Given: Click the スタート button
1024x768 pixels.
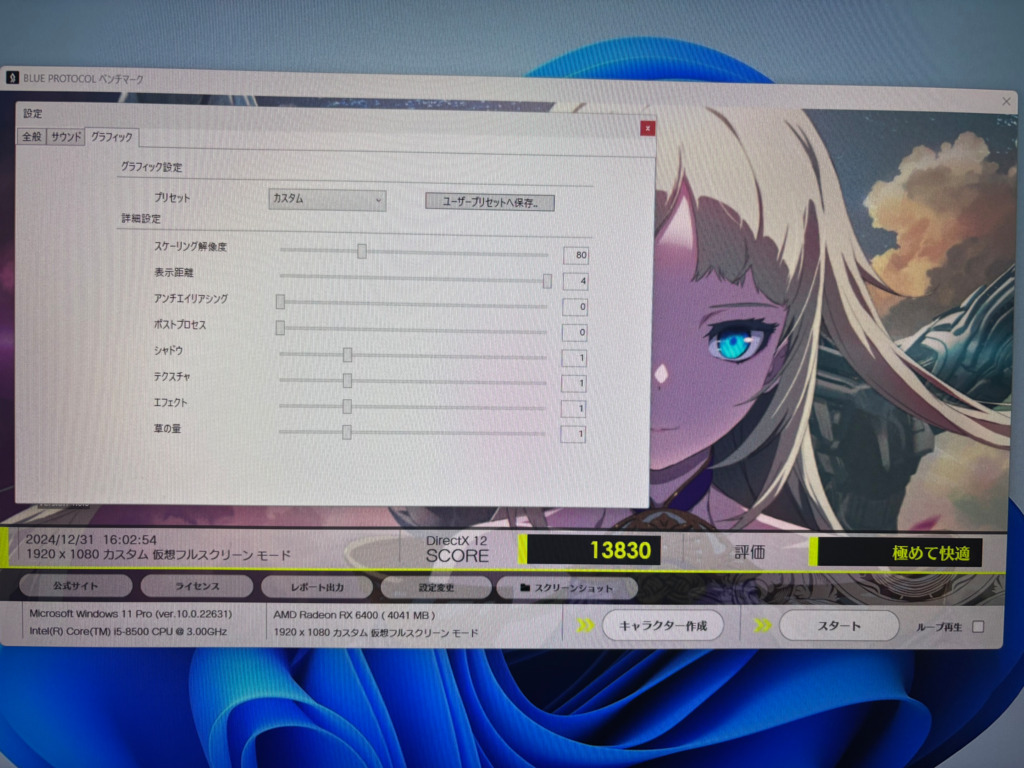Looking at the screenshot, I should click(x=839, y=626).
